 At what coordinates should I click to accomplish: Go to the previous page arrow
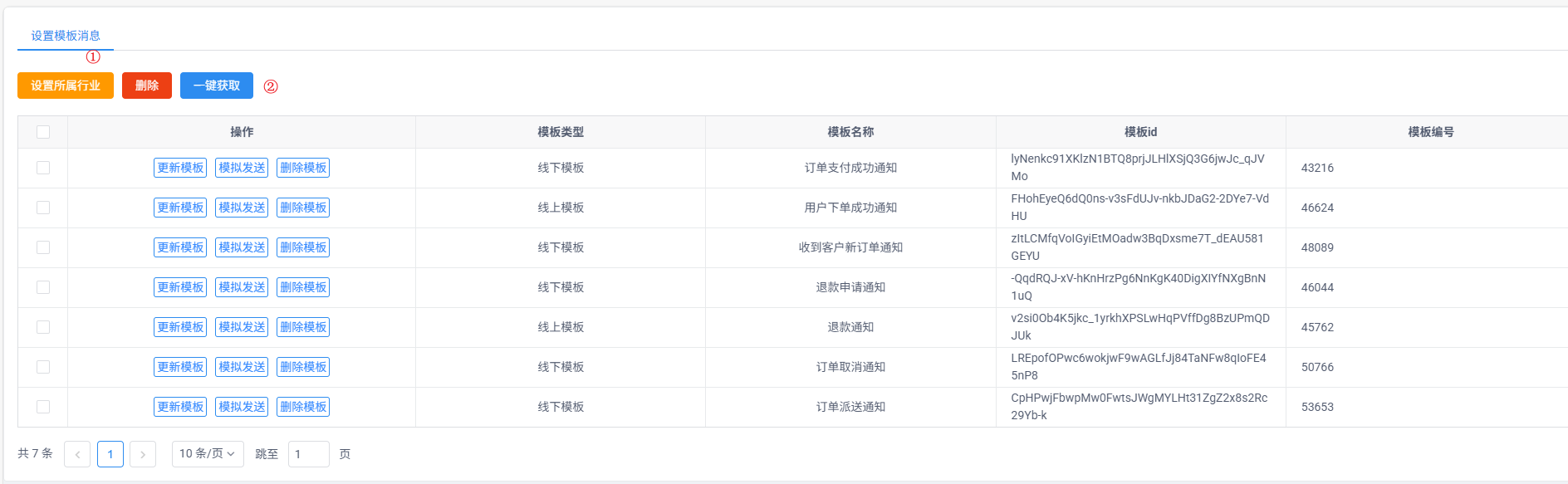77,454
